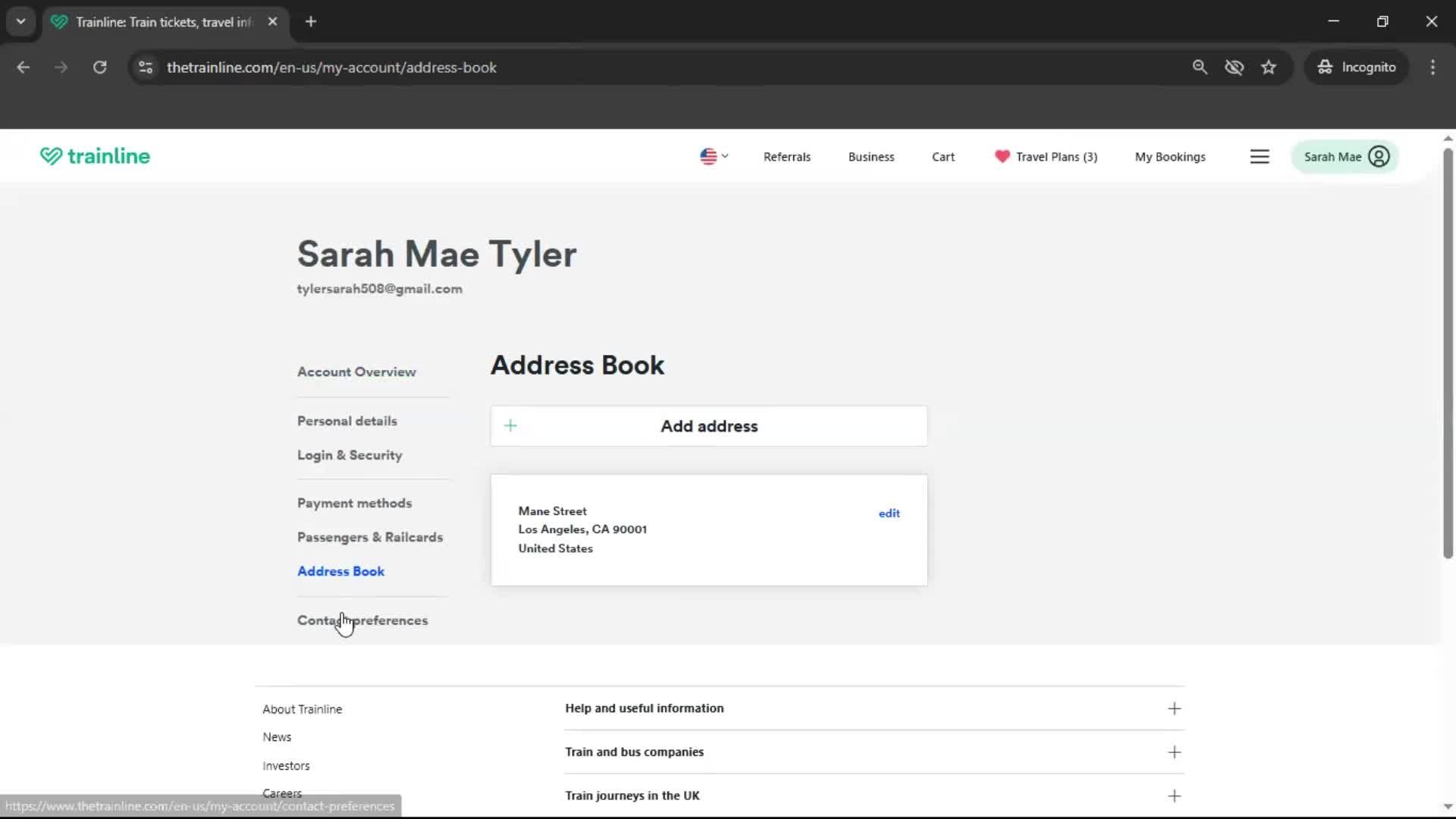1456x819 pixels.
Task: Reload the page with the refresh icon
Action: (x=99, y=67)
